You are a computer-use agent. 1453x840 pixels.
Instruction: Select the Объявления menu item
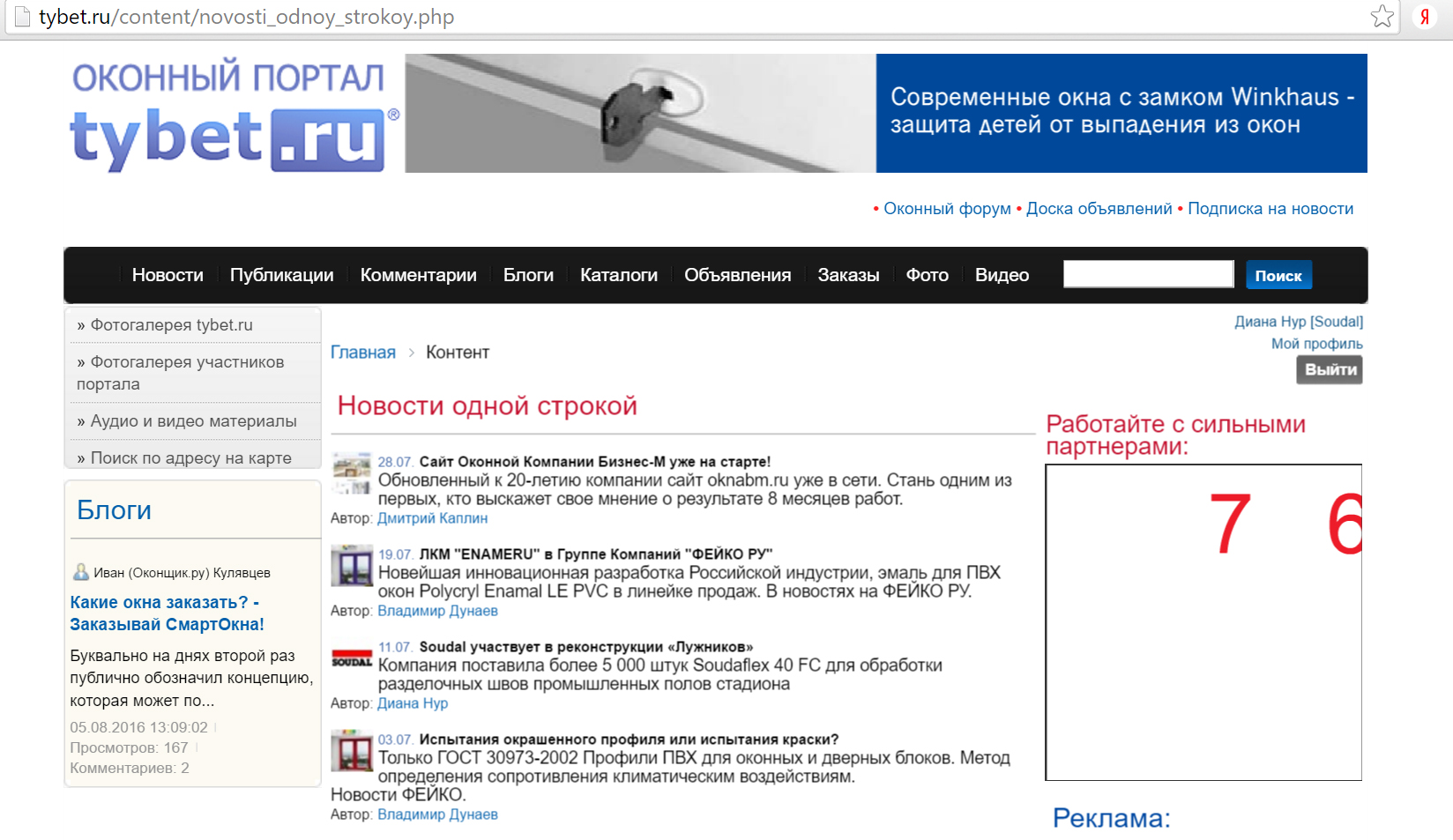[x=737, y=275]
